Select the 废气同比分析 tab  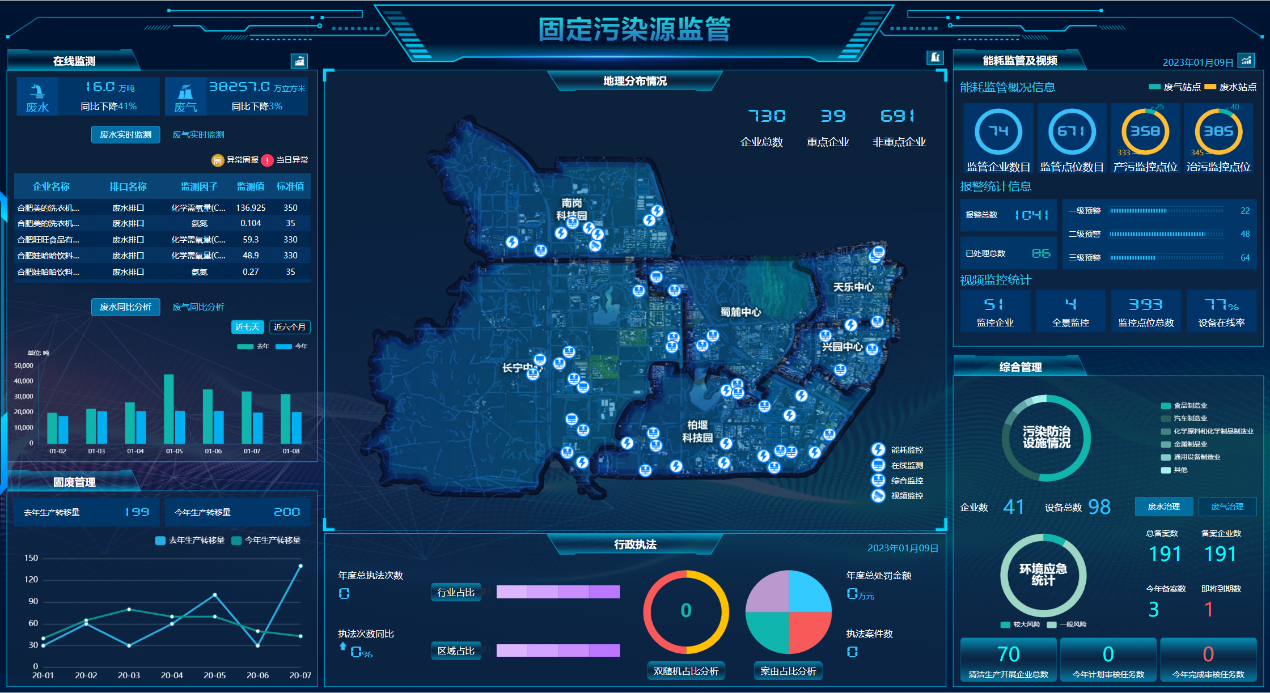pyautogui.click(x=198, y=307)
